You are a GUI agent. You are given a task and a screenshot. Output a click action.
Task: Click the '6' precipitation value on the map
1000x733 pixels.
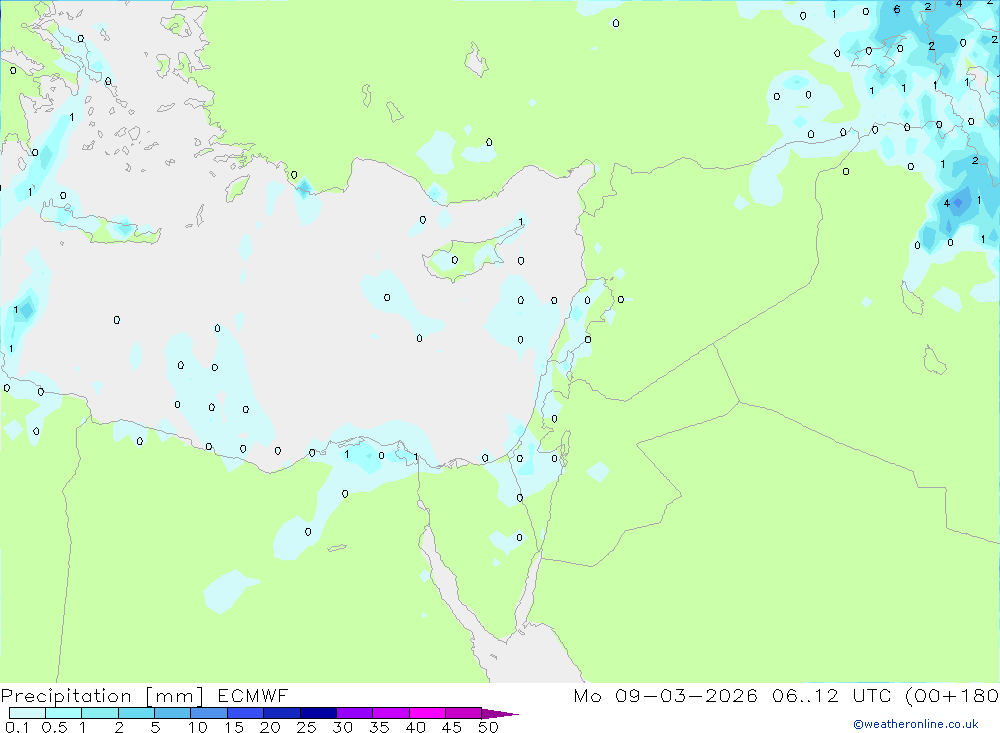pos(897,10)
